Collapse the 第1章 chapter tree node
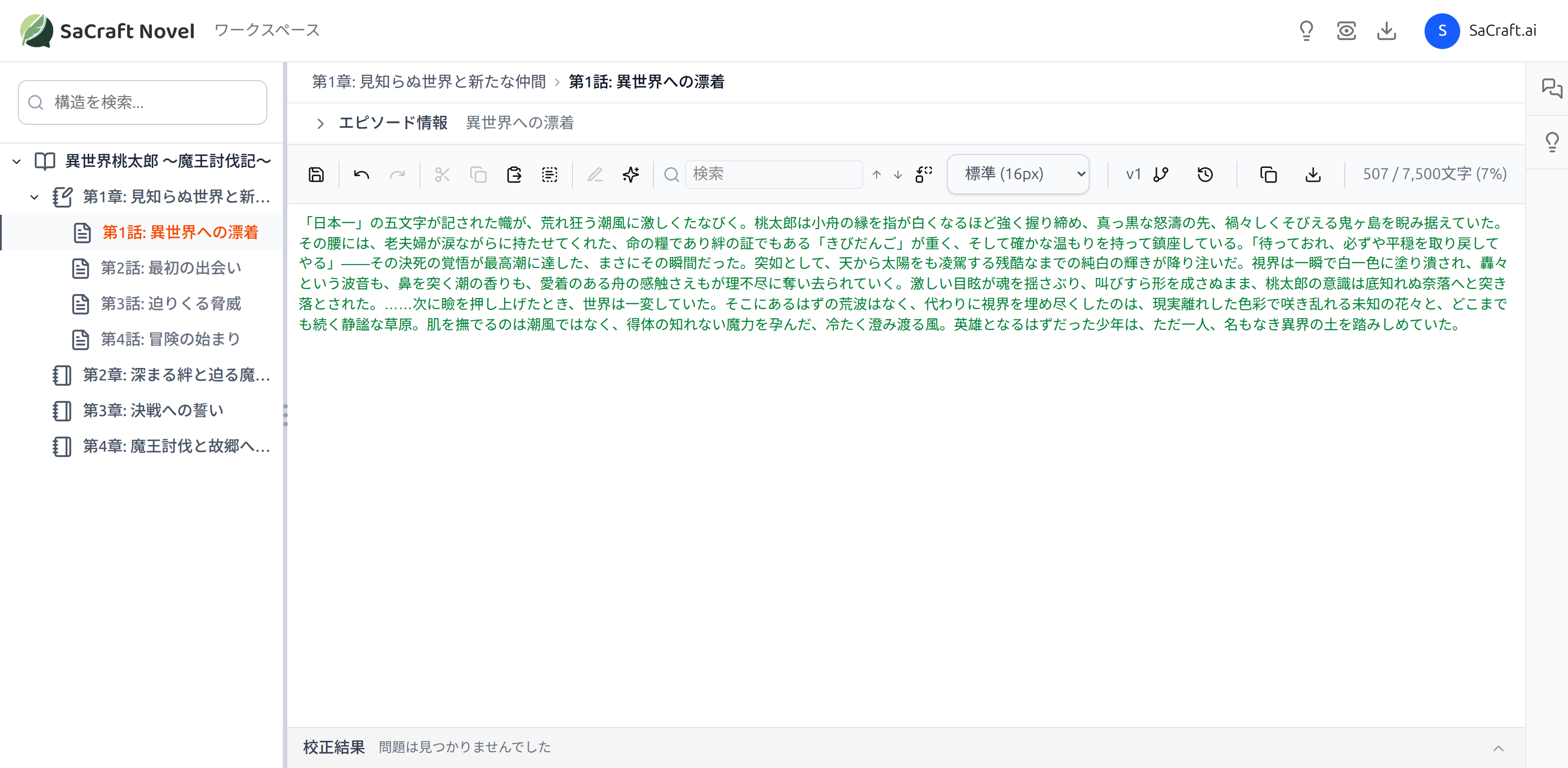The image size is (1568, 768). point(35,196)
